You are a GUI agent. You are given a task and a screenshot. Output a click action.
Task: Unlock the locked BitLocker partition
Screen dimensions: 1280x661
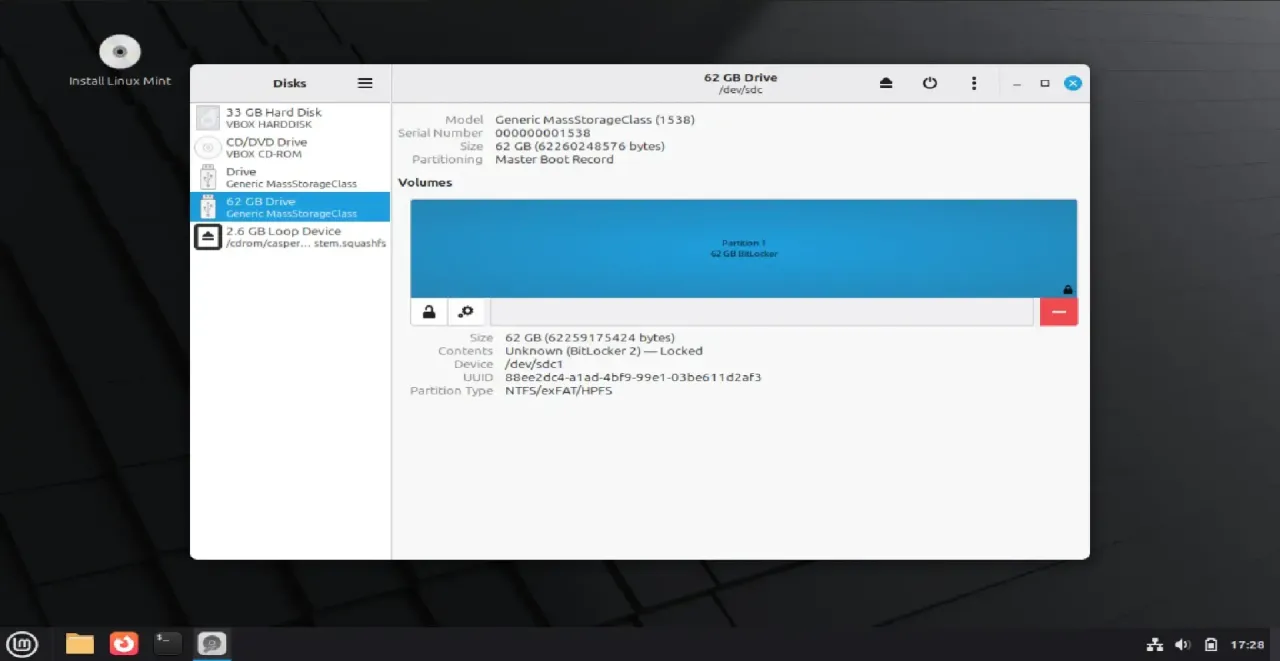coord(428,311)
